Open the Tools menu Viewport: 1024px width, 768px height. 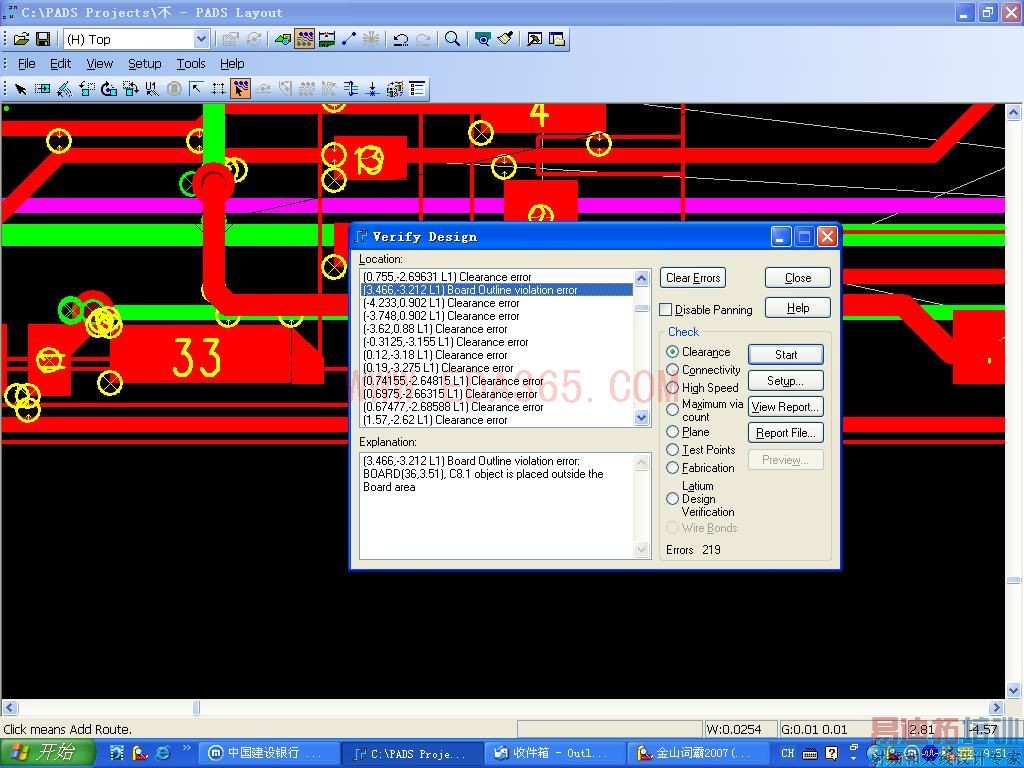pos(190,63)
